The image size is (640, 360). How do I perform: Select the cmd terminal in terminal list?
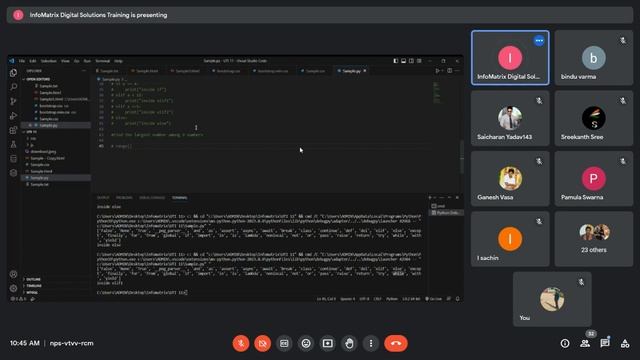click(445, 206)
